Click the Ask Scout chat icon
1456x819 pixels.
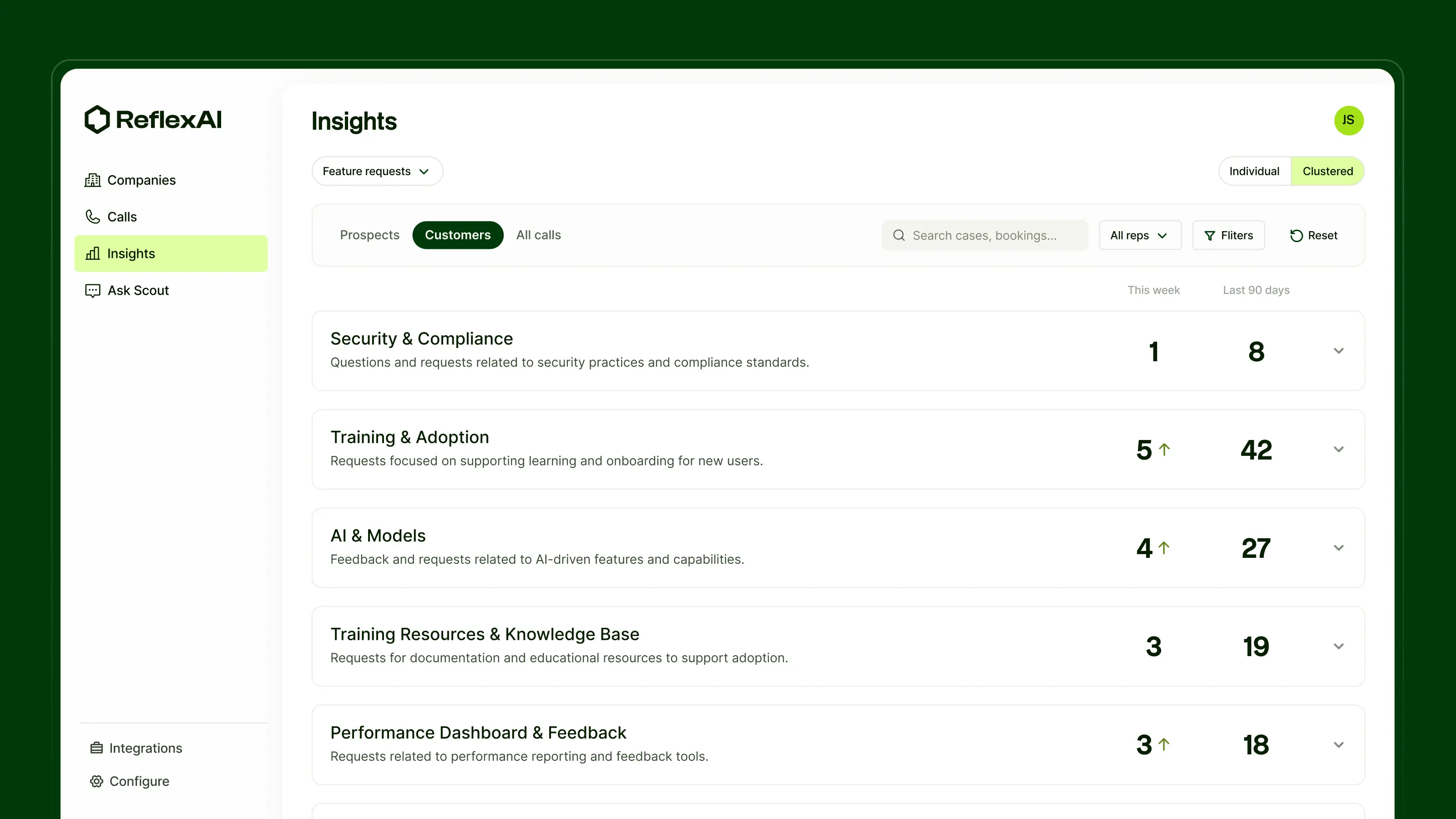[x=92, y=291]
